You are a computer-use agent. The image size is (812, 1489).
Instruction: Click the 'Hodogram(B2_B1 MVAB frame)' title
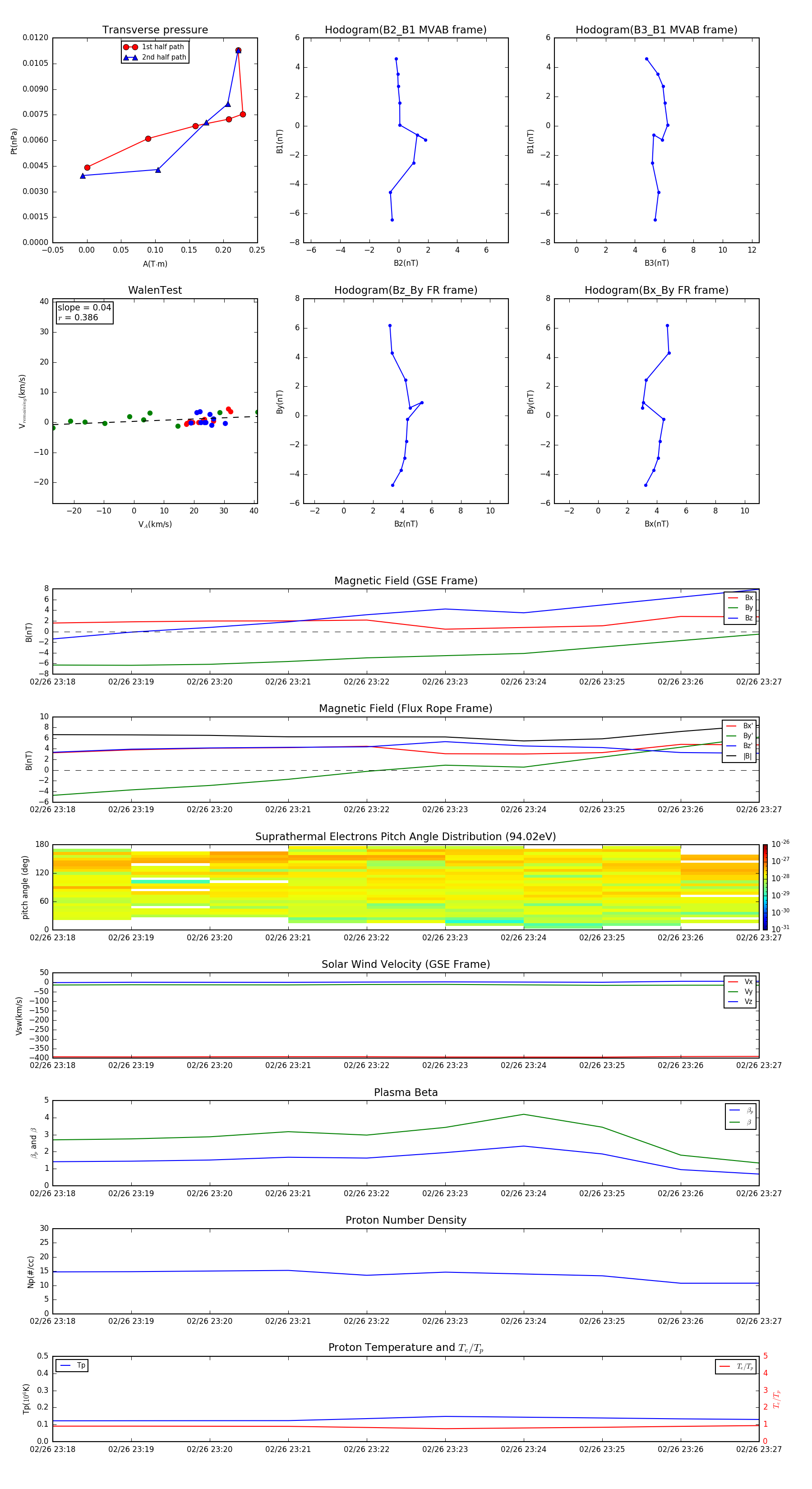[406, 30]
